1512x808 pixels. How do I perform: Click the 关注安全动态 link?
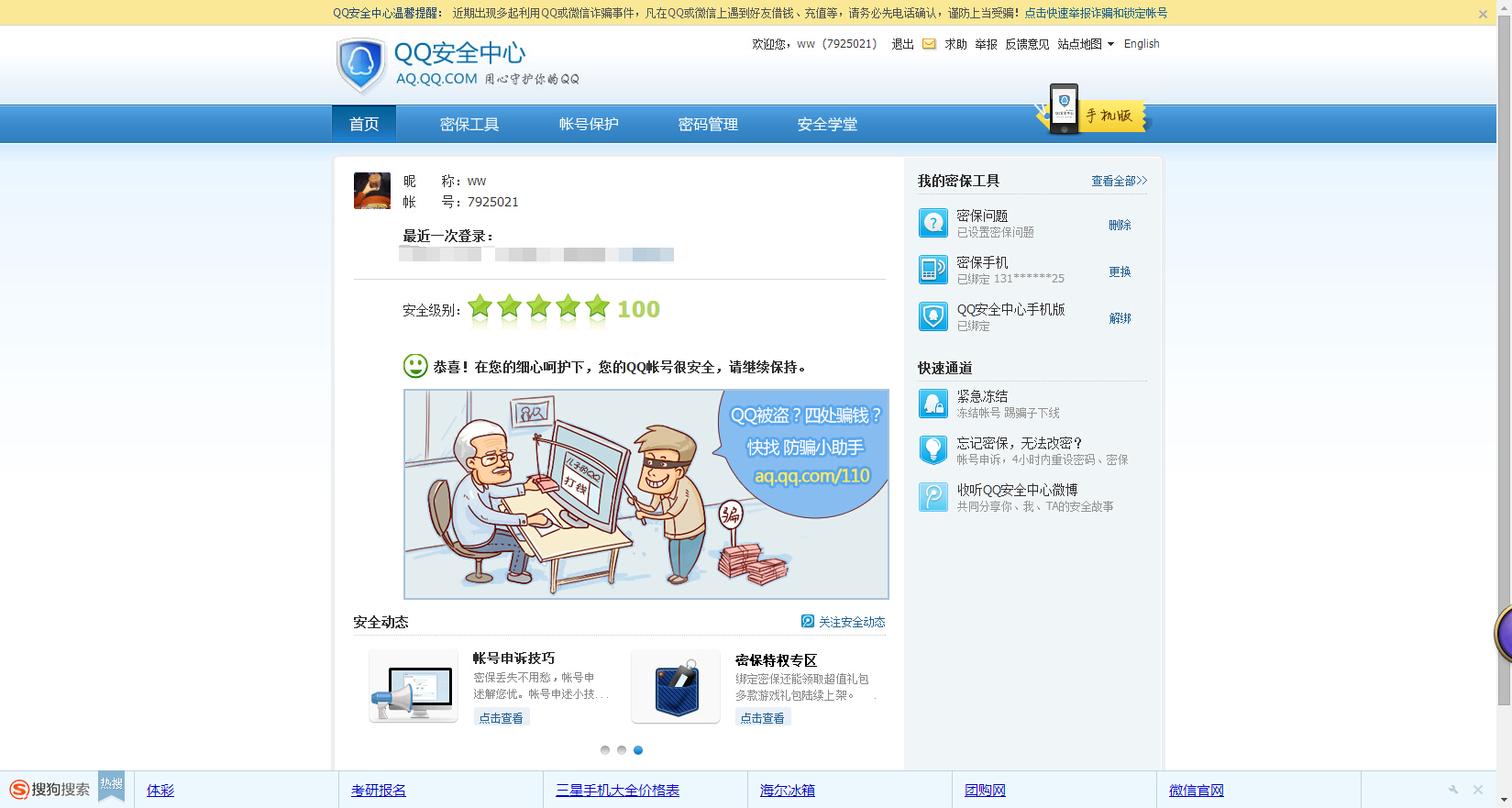(852, 622)
